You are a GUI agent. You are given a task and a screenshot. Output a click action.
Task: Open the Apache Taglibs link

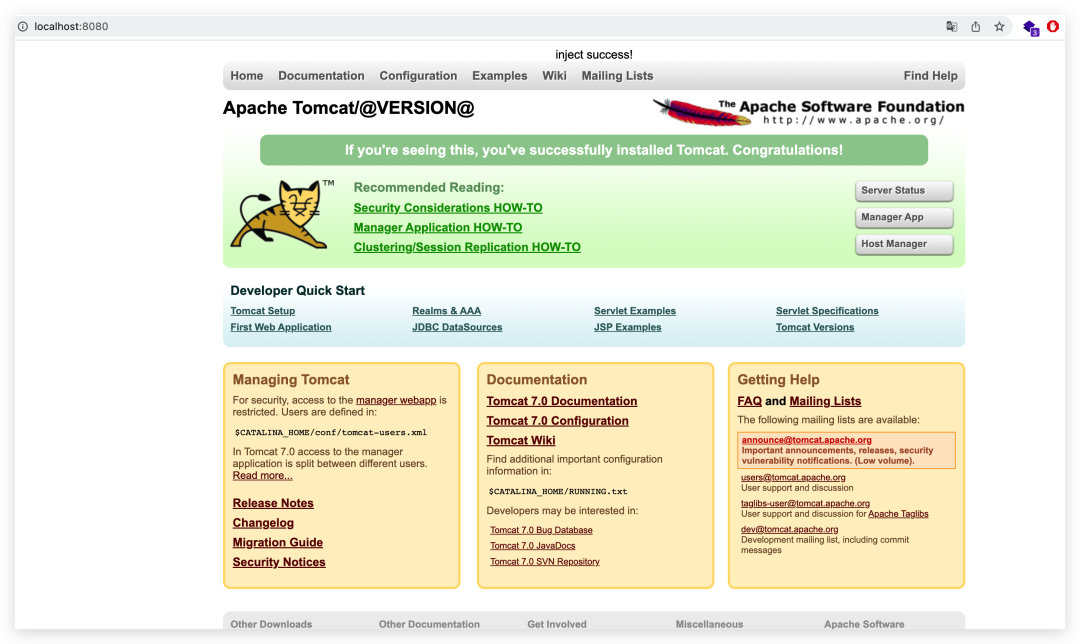coord(898,514)
